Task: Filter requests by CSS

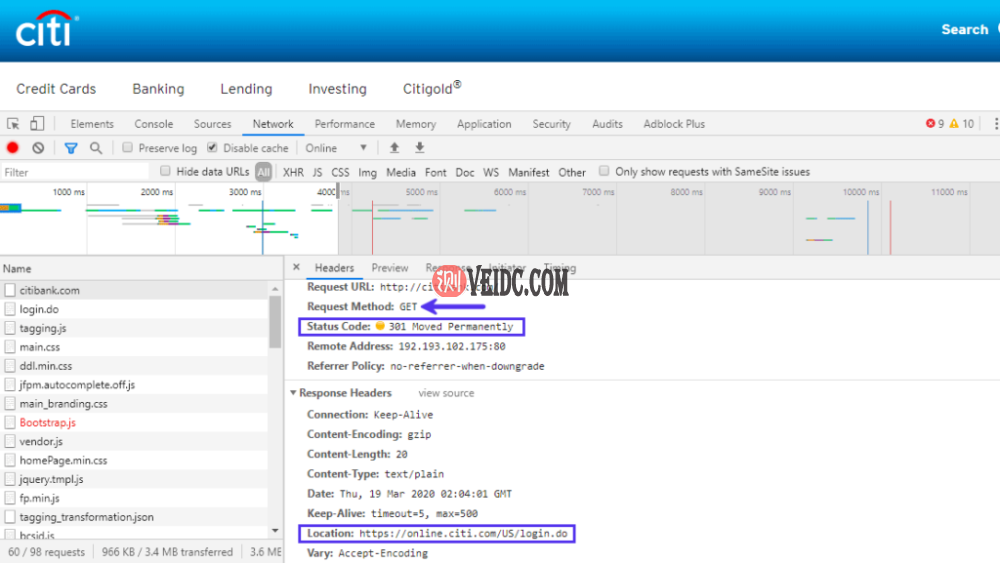Action: (x=341, y=172)
